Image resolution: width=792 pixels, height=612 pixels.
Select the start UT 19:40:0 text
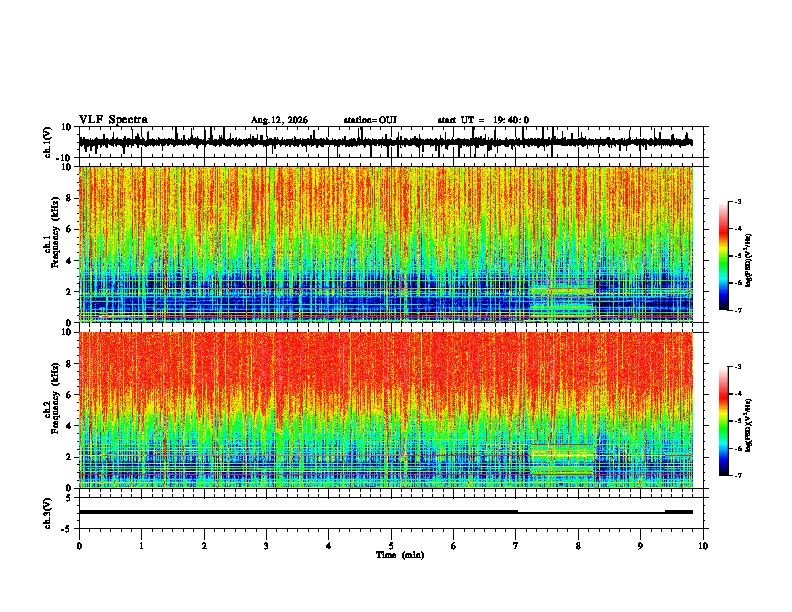(483, 120)
